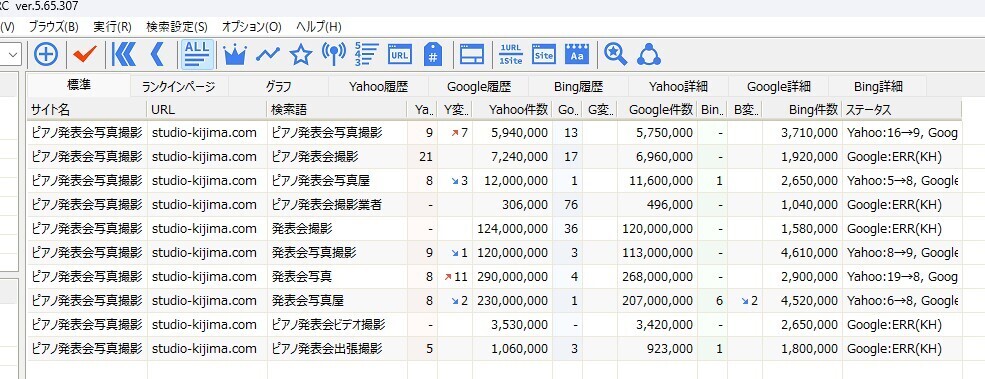Open the オプション(O) menu
This screenshot has height=379, width=985.
point(252,27)
